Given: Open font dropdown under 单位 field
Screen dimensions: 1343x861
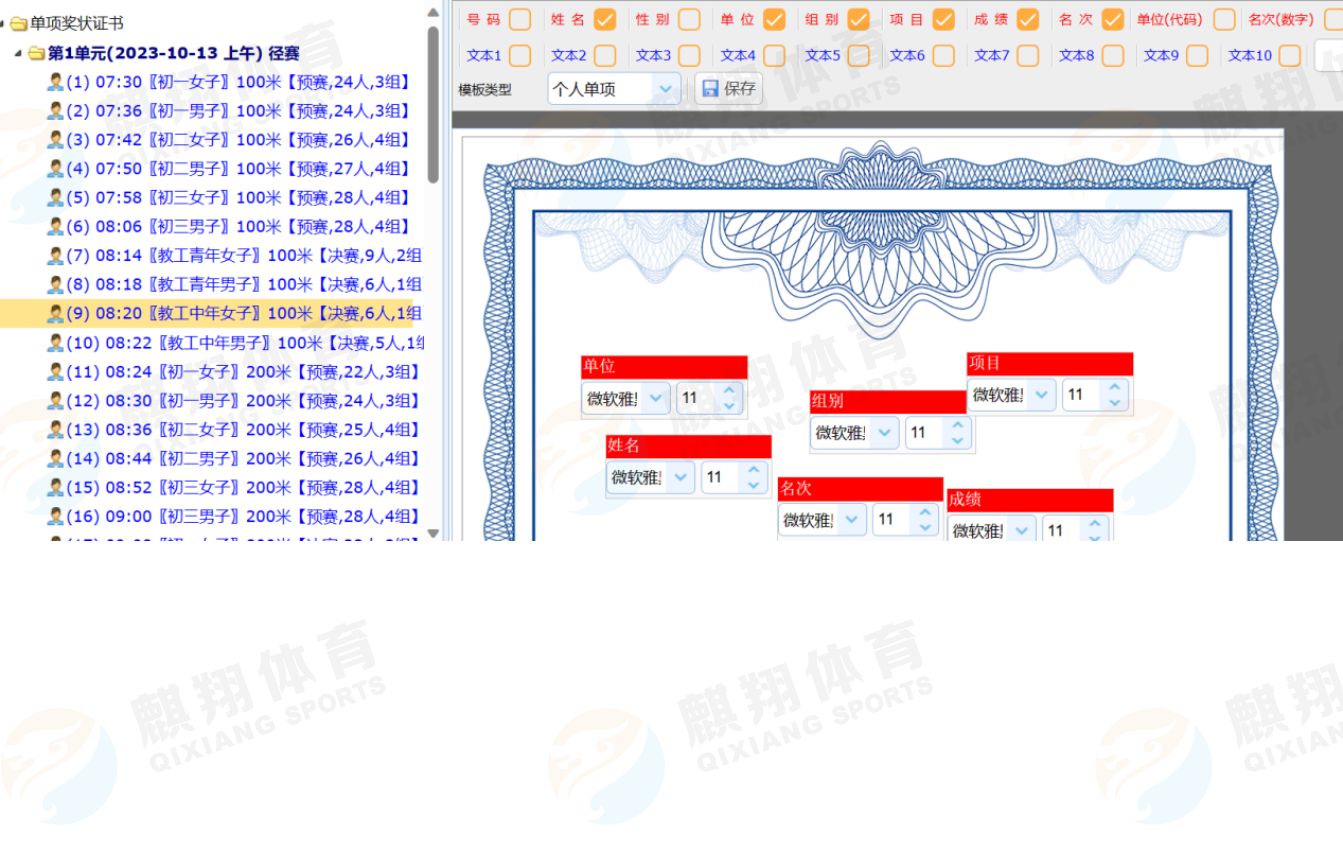Looking at the screenshot, I should [655, 398].
